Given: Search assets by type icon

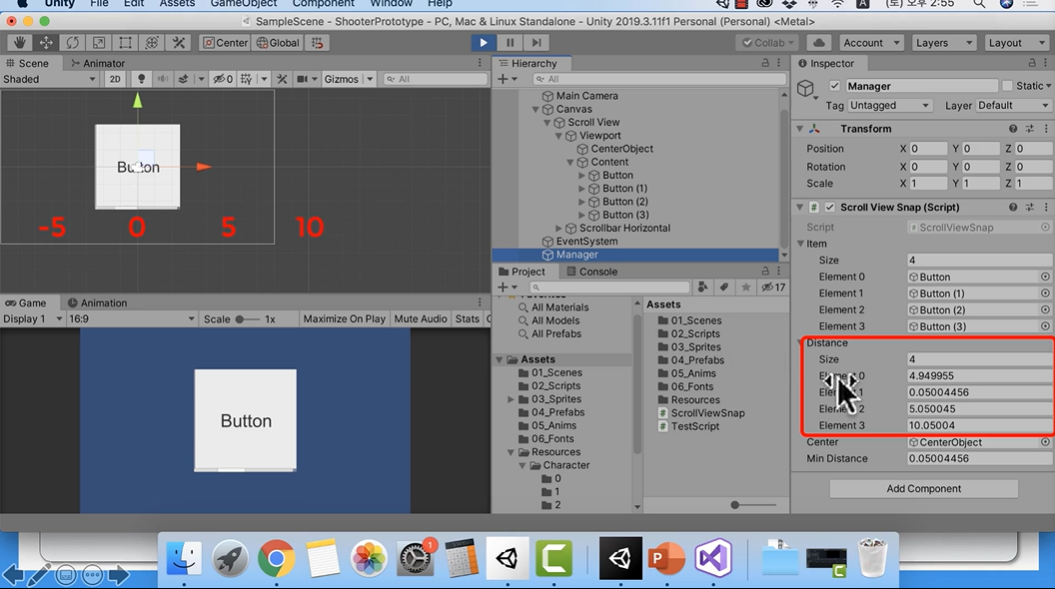Looking at the screenshot, I should click(702, 287).
